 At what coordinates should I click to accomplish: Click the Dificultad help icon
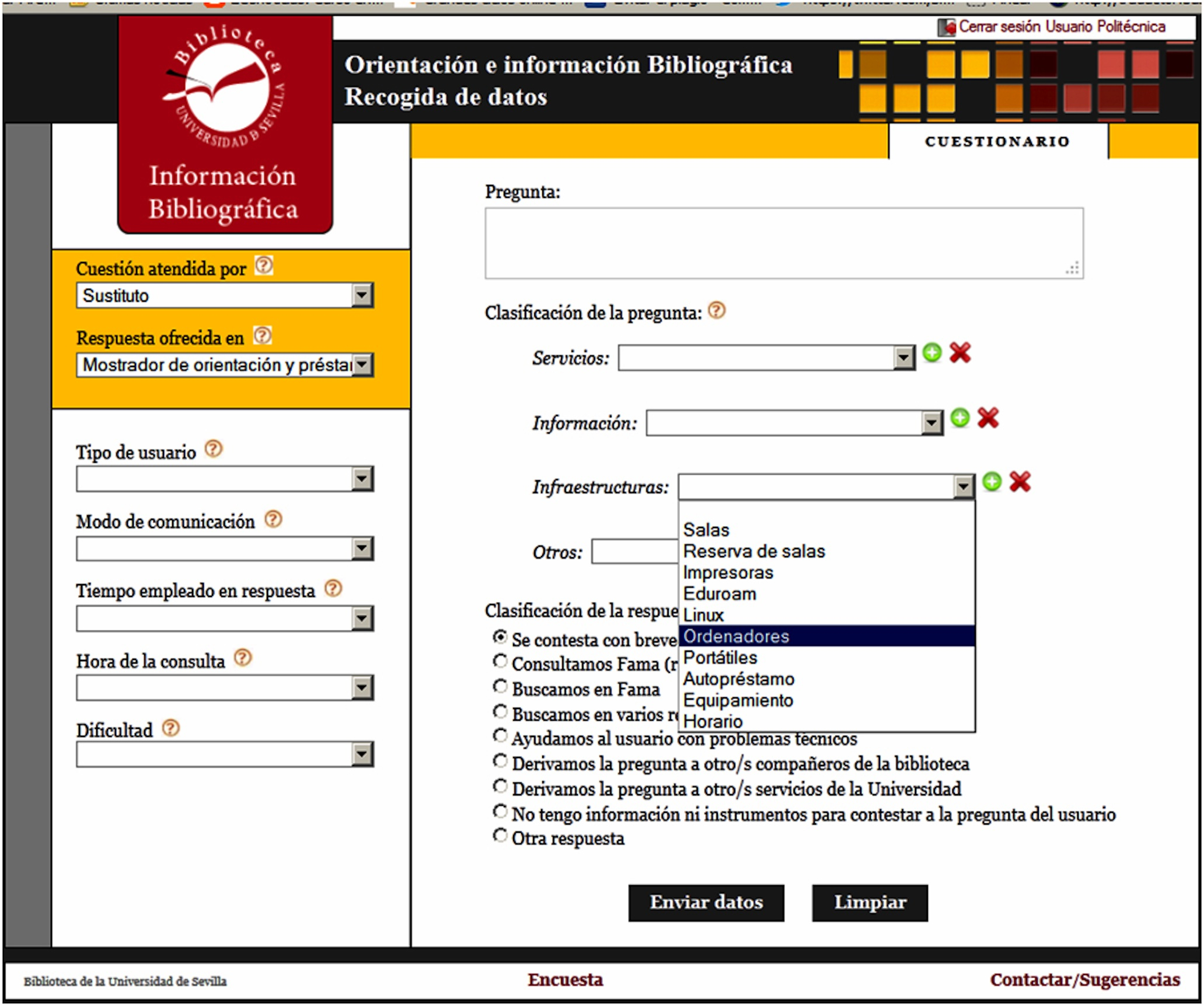point(171,728)
